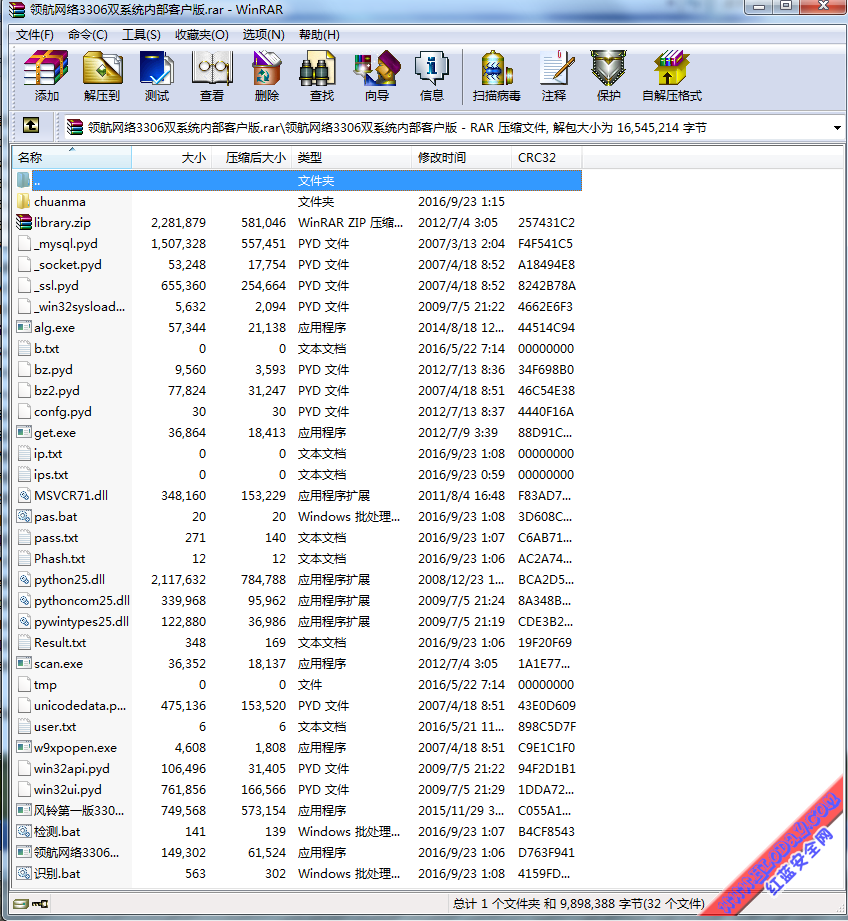This screenshot has width=848, height=921.
Task: Sort by the 压缩后大小 column header
Action: pyautogui.click(x=251, y=157)
